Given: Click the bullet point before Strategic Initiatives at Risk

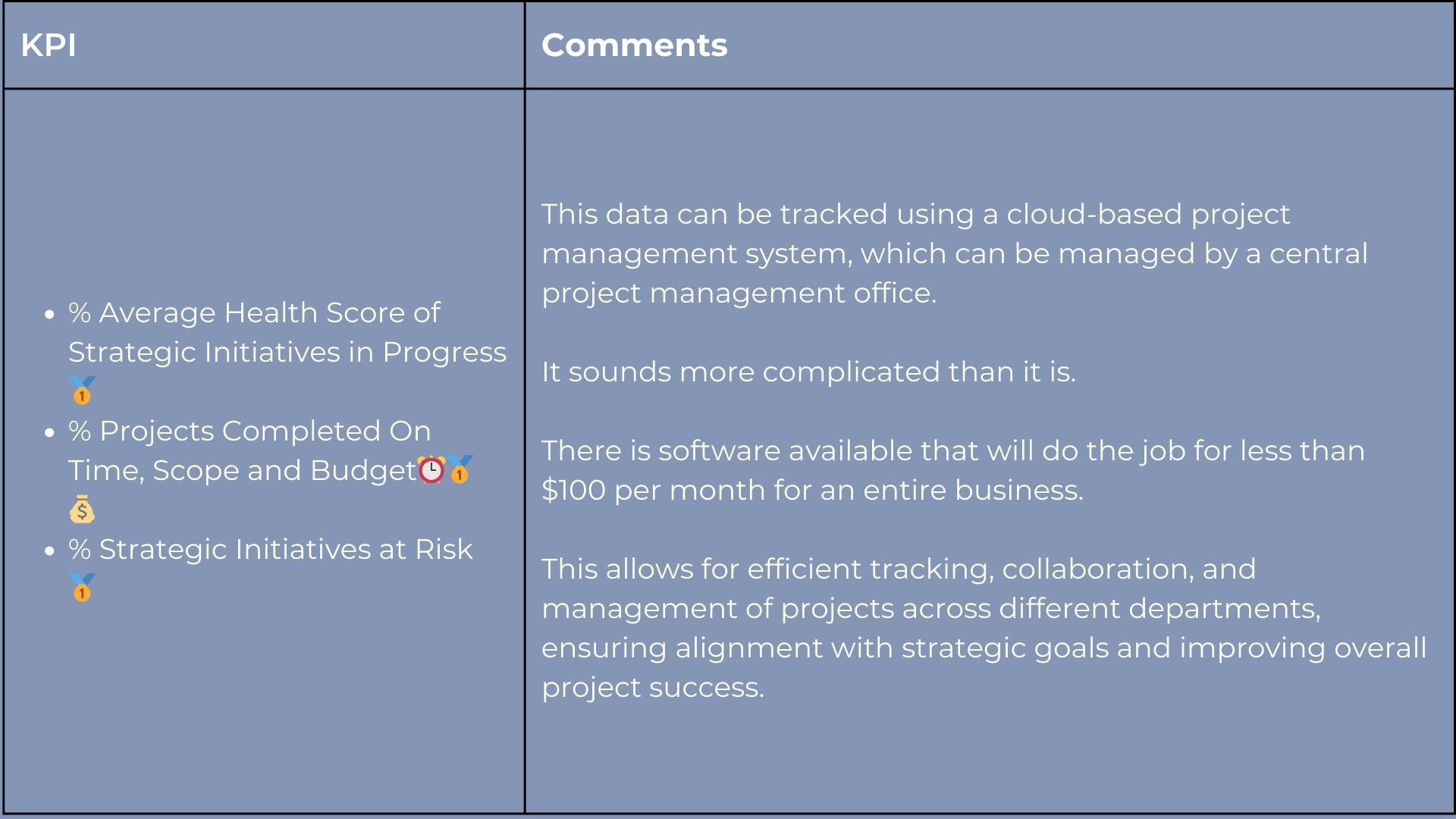Looking at the screenshot, I should [x=50, y=551].
